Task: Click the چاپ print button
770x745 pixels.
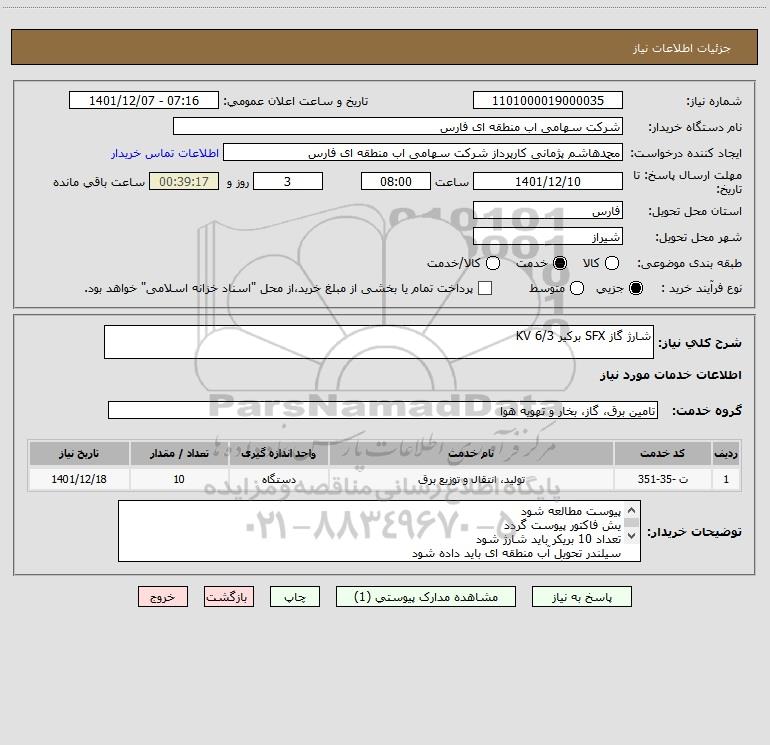Action: point(295,597)
